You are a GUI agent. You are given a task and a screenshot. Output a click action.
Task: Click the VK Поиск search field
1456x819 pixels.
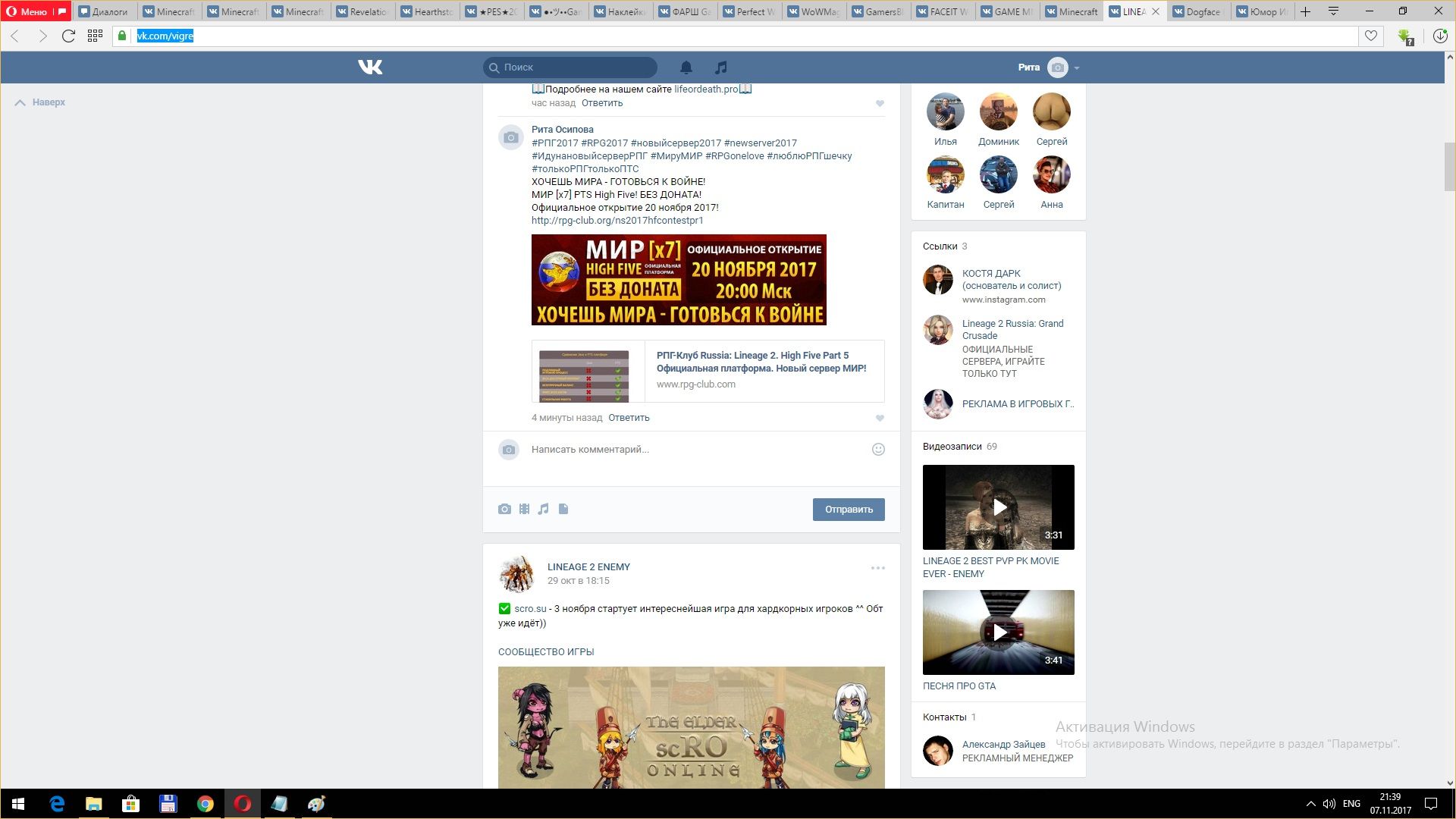click(x=570, y=67)
